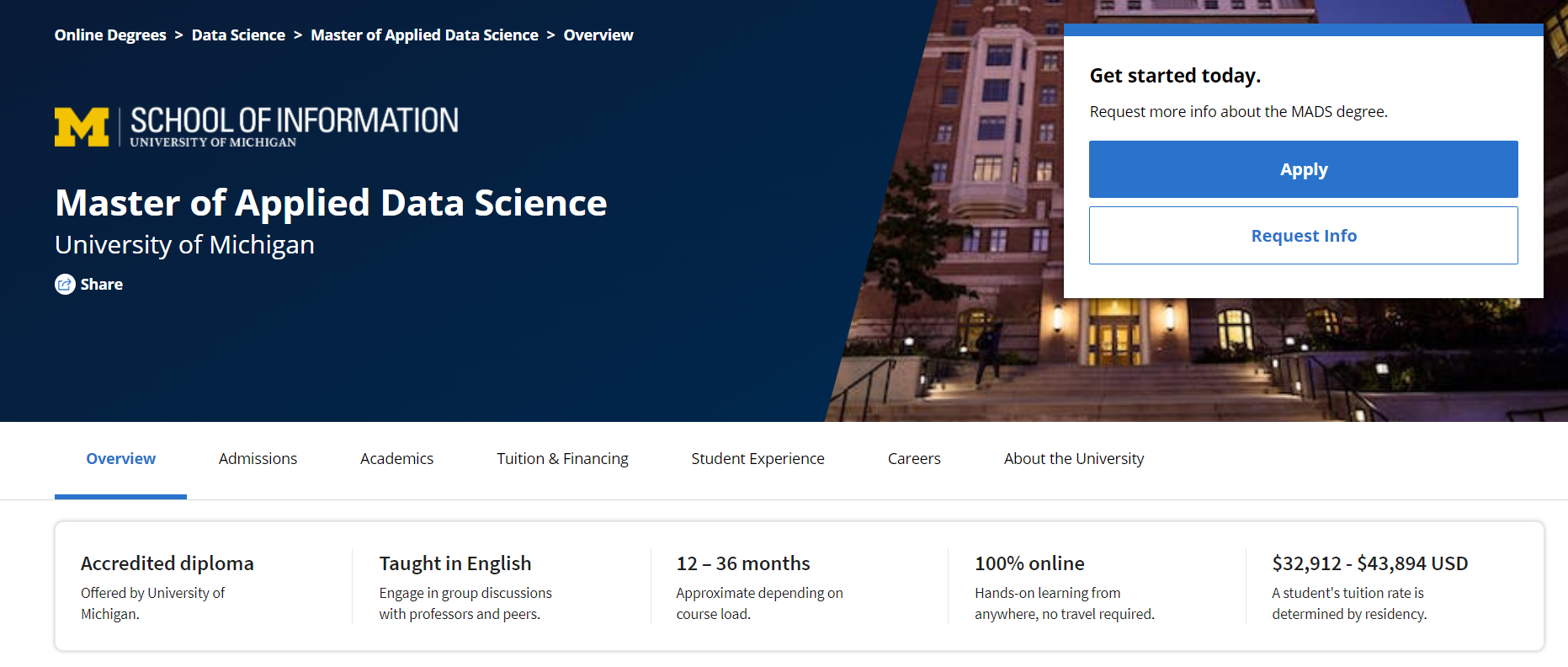Click the 12 – 36 months duration heading
Screen dimensions: 1568x667
pyautogui.click(x=742, y=563)
